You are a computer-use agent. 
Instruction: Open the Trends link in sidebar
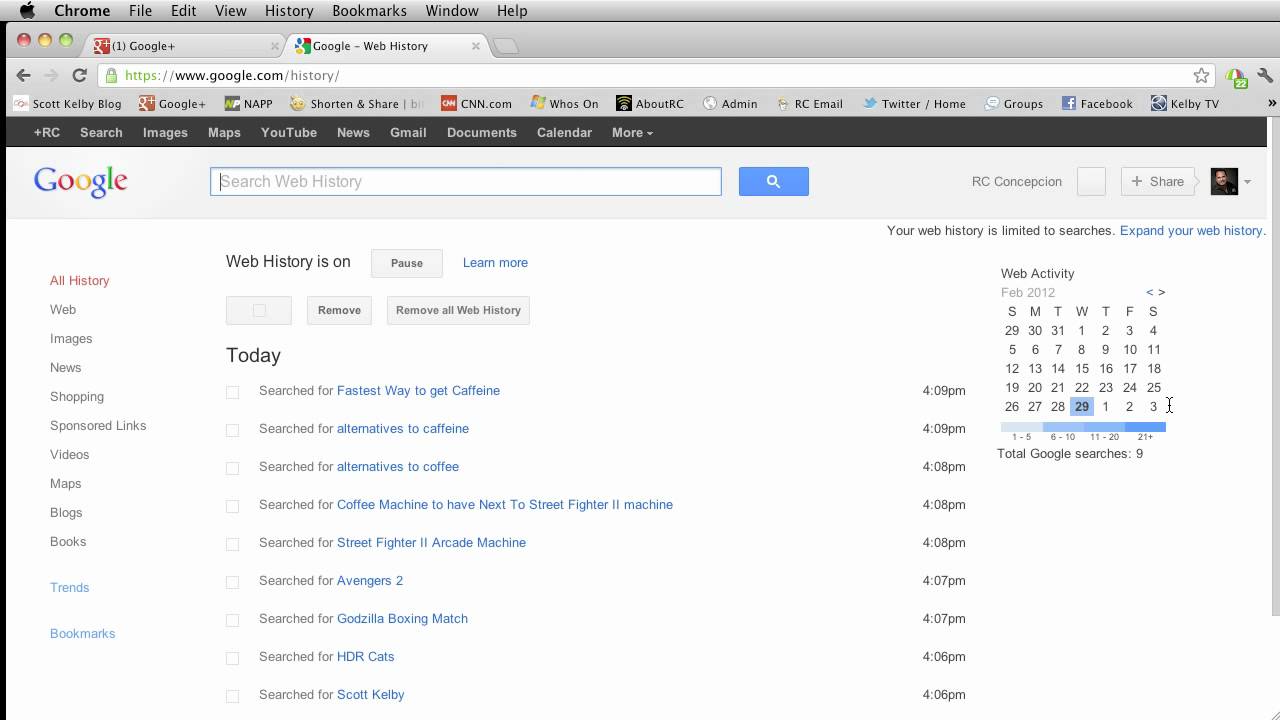tap(70, 587)
